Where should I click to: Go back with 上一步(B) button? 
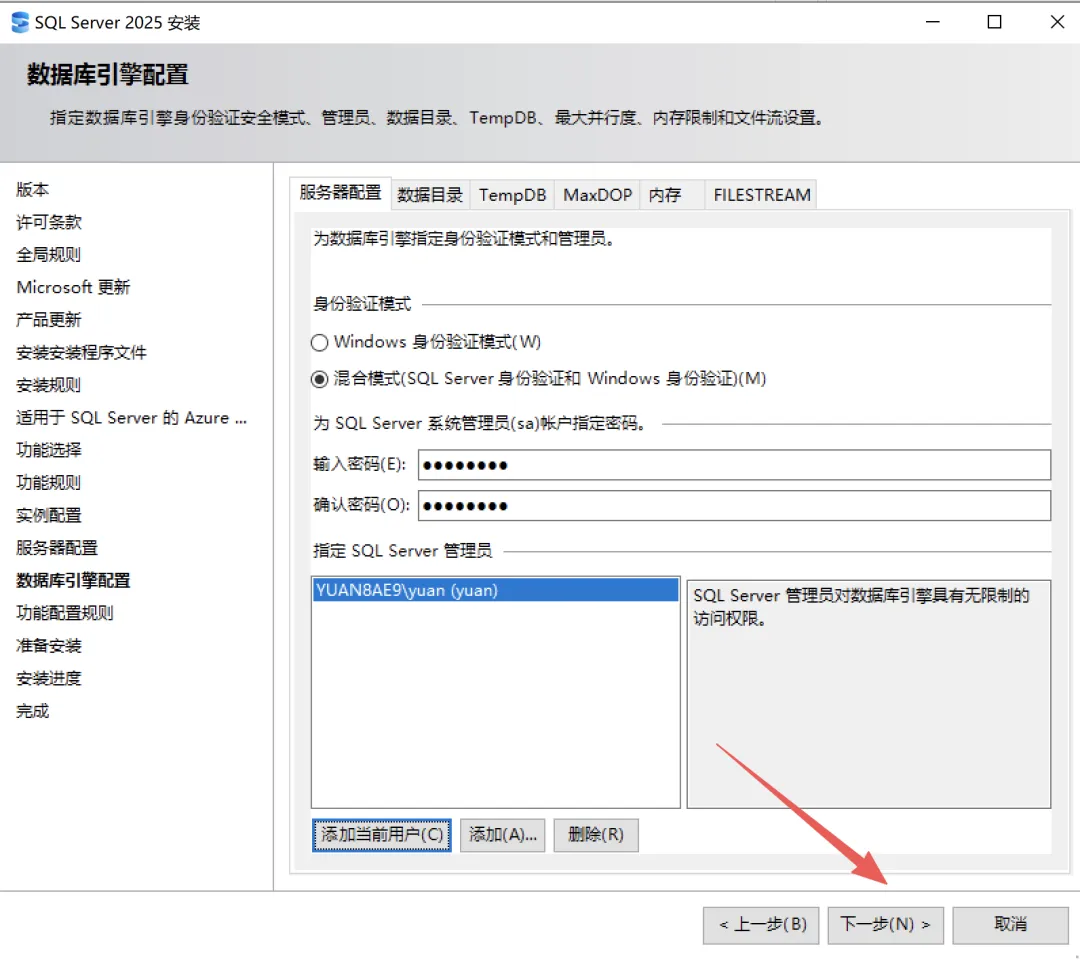coord(761,924)
